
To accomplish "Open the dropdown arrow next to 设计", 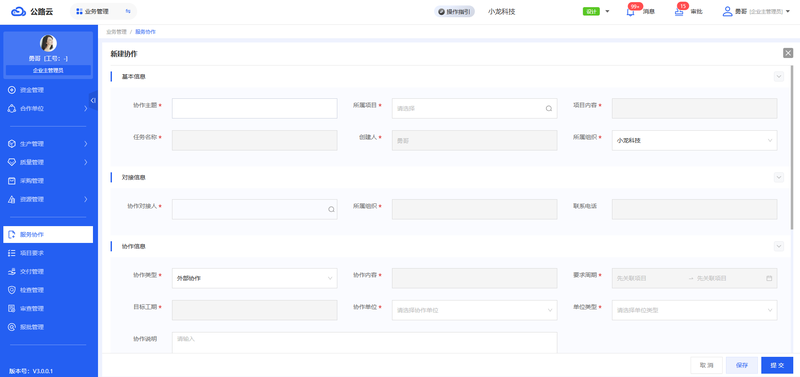I will (x=607, y=12).
